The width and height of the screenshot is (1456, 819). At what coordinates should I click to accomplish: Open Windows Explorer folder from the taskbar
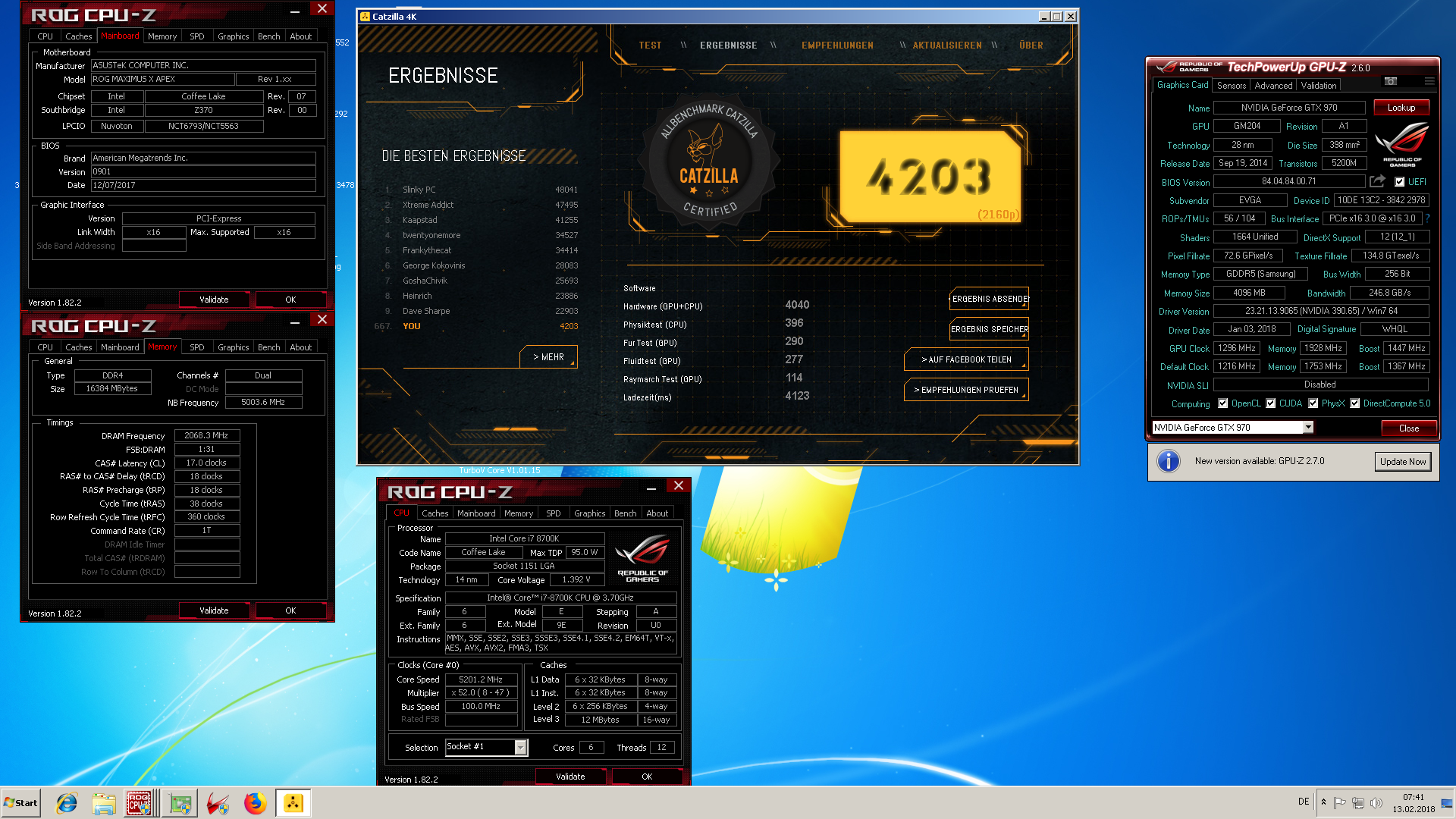104,803
